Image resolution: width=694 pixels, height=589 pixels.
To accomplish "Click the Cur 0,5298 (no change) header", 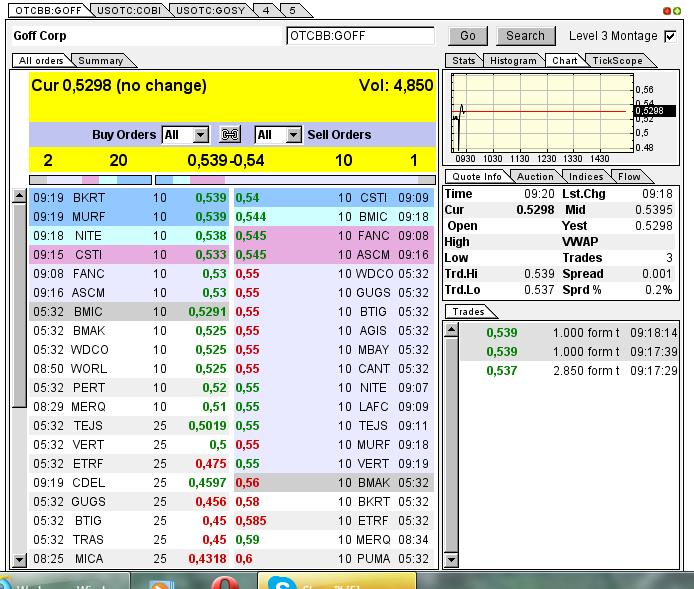I will pyautogui.click(x=119, y=85).
